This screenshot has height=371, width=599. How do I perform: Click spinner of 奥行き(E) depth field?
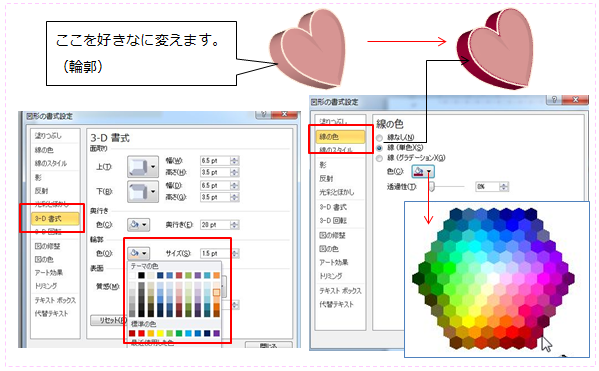[235, 225]
